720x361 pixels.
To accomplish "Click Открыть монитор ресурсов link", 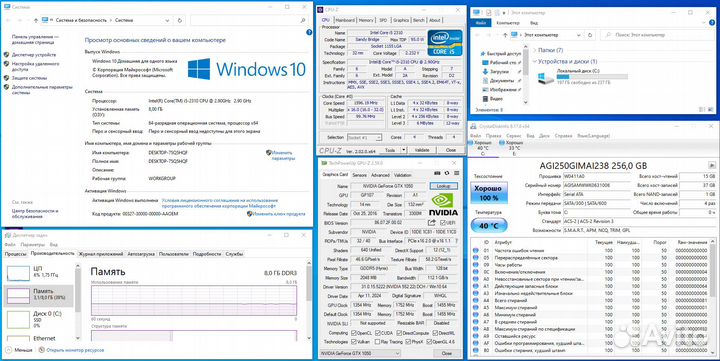I will pyautogui.click(x=75, y=350).
